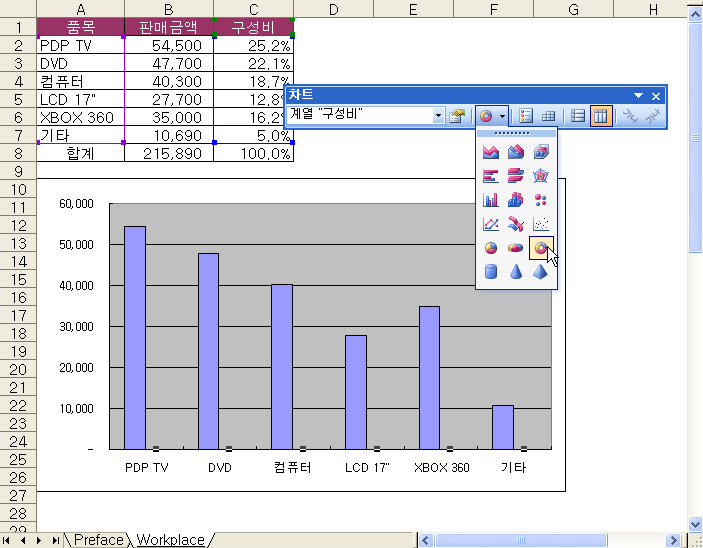Select the 3-D column chart type
The height and width of the screenshot is (548, 703).
(x=516, y=200)
